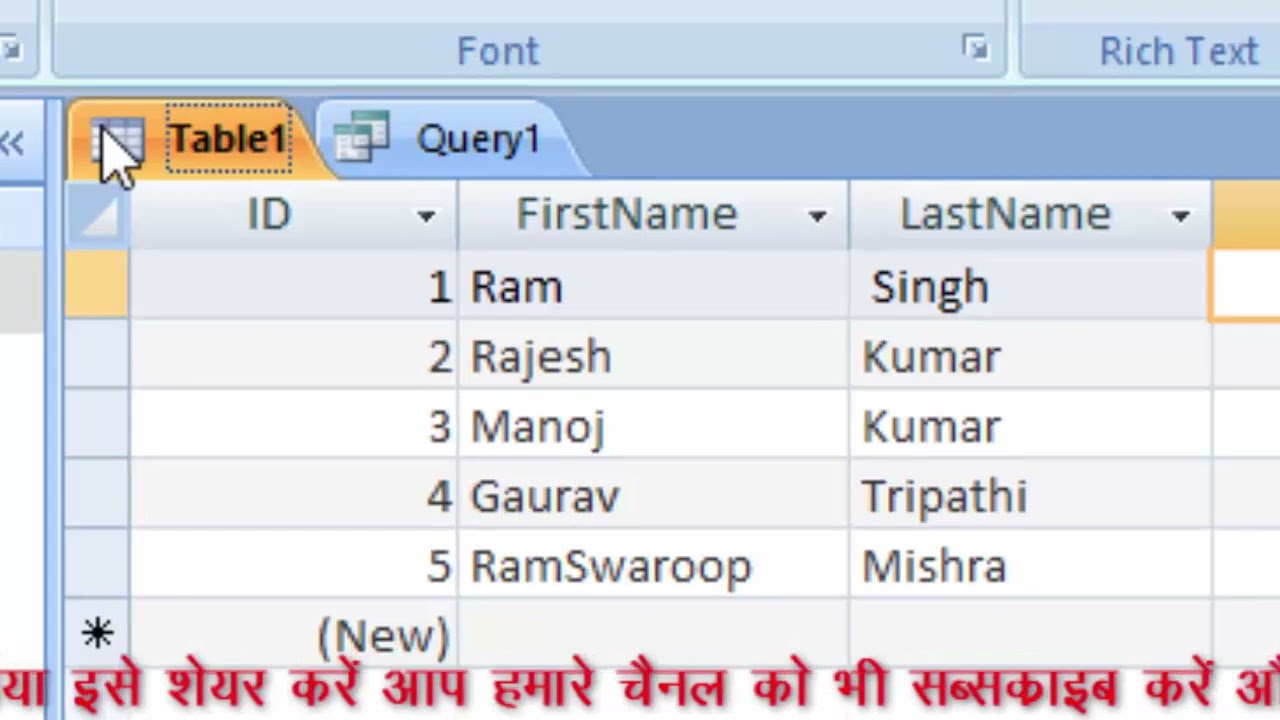Collapse the navigation pane with double chevron
Screen dimensions: 1280x720
pyautogui.click(x=12, y=144)
